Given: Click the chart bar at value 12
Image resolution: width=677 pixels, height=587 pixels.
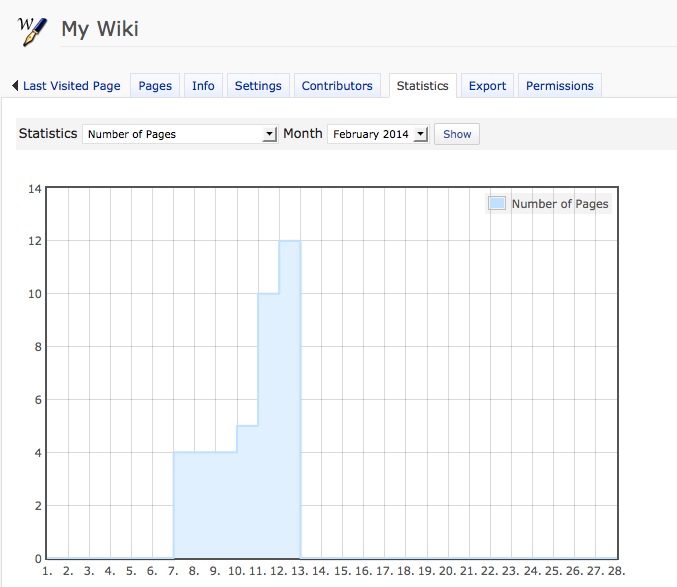Looking at the screenshot, I should [x=290, y=400].
